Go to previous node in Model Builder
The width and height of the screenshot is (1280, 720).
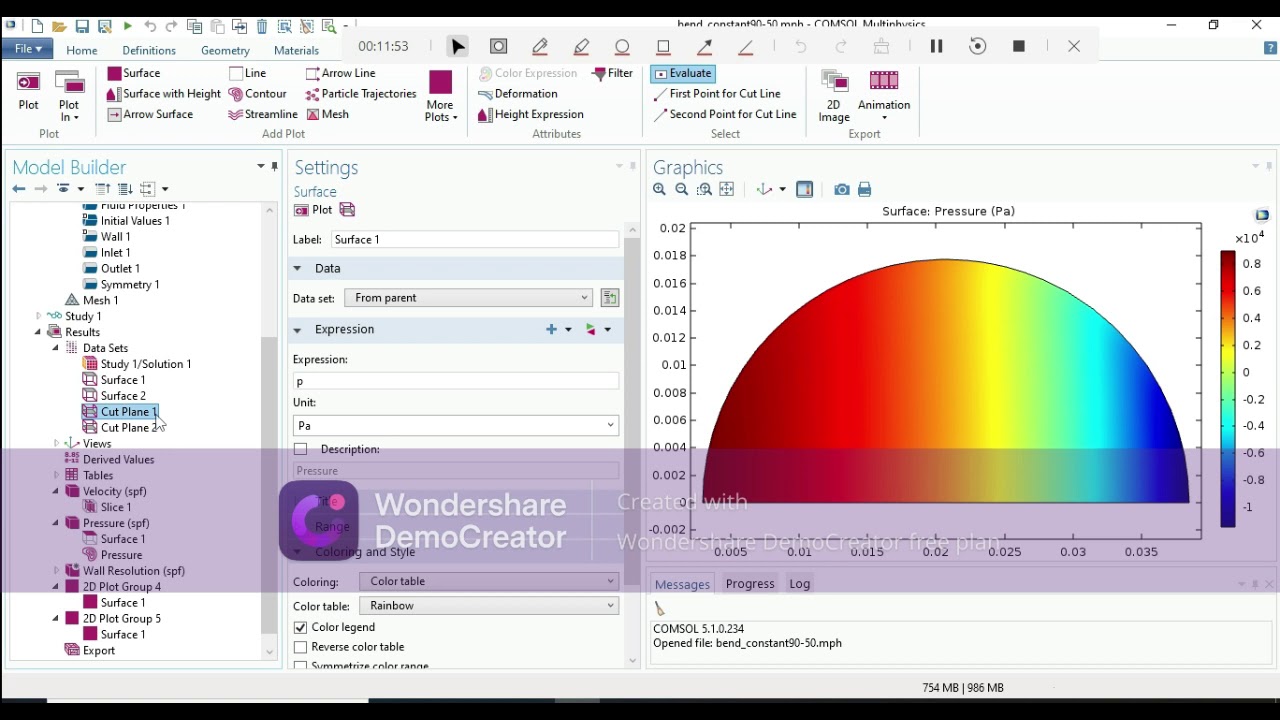19,189
